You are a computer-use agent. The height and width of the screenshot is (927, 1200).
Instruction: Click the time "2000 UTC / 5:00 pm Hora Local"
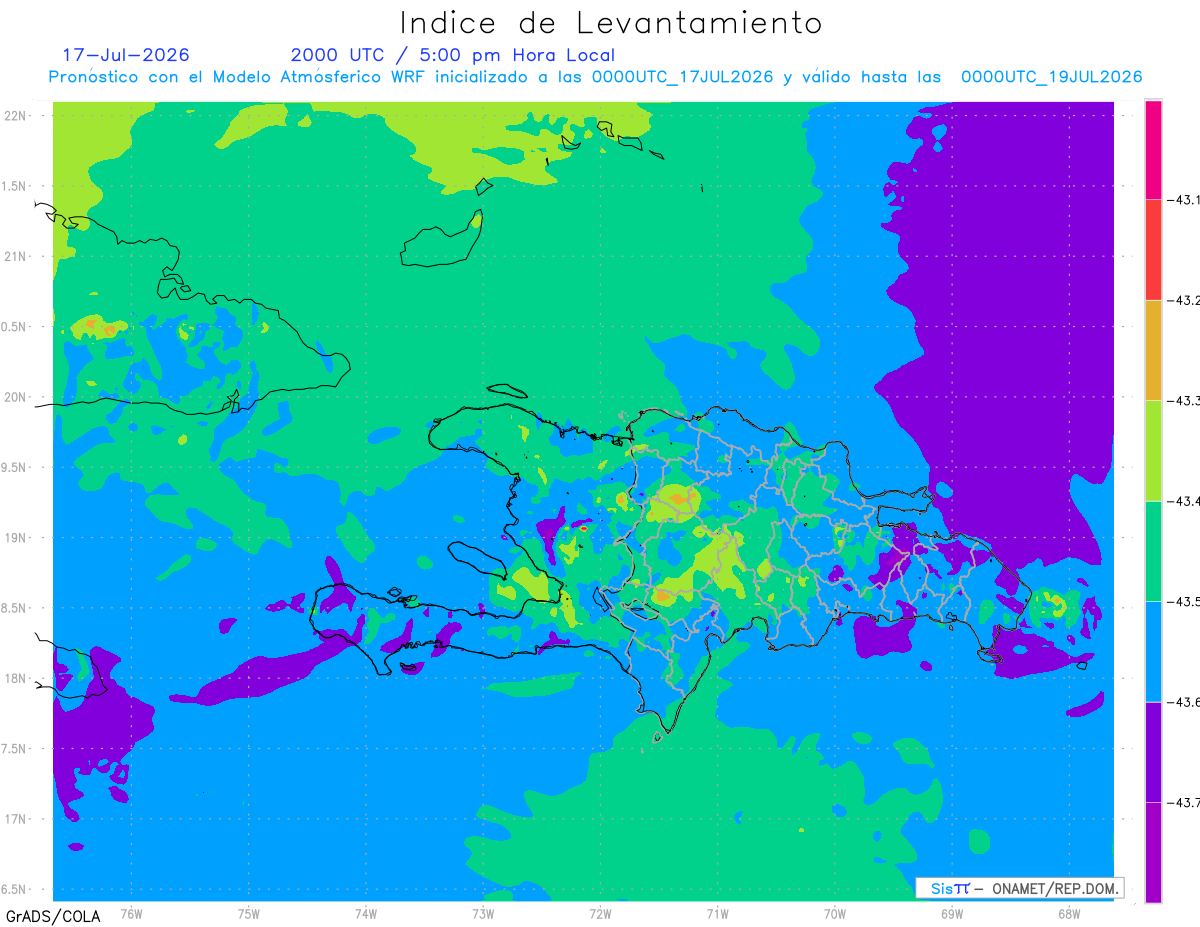click(453, 55)
